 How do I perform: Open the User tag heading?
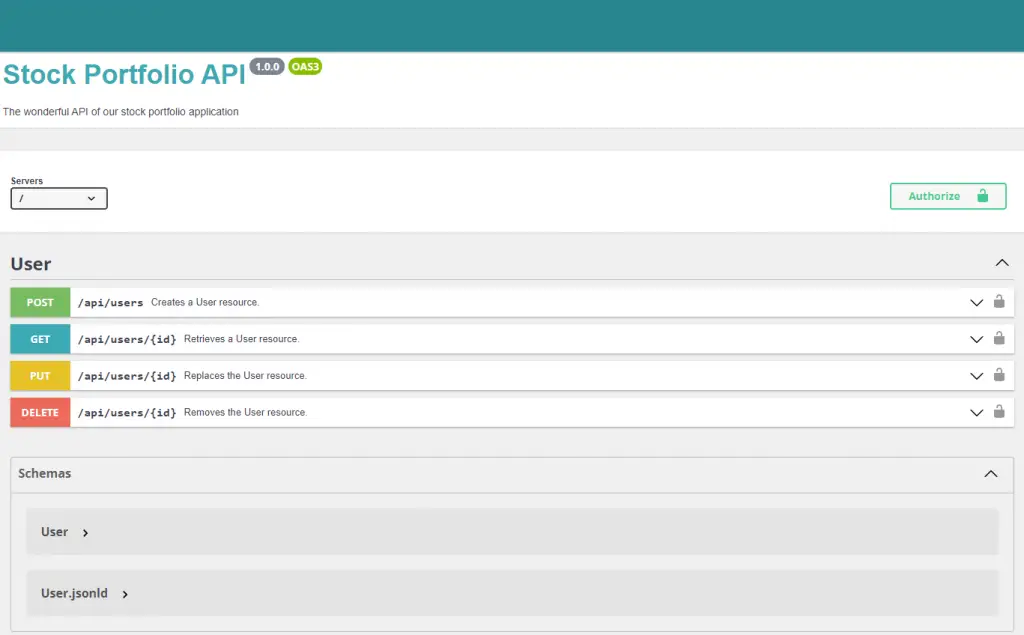pyautogui.click(x=31, y=264)
